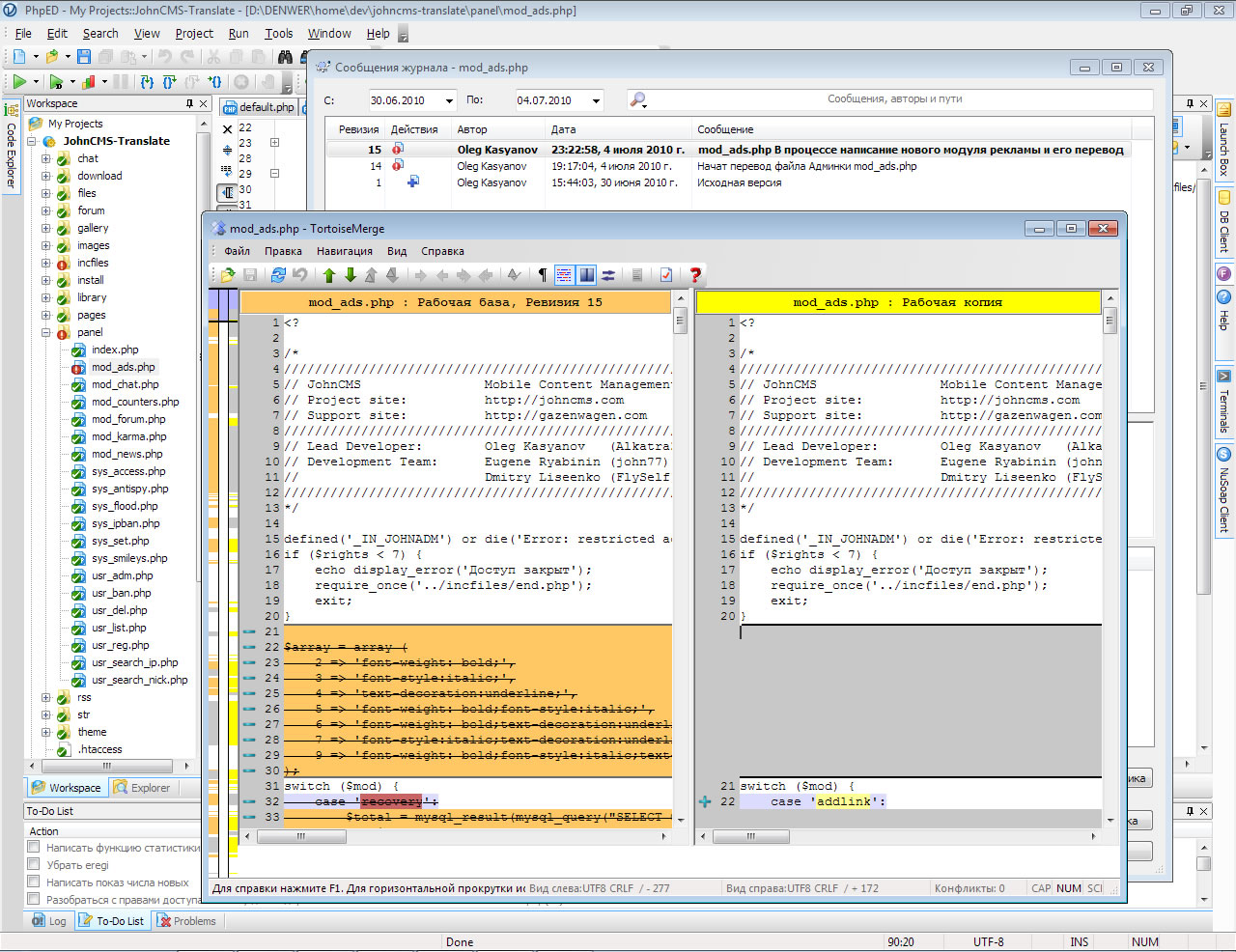This screenshot has height=952, width=1236.
Task: Click the blue Save floppy disk icon
Action: (84, 57)
